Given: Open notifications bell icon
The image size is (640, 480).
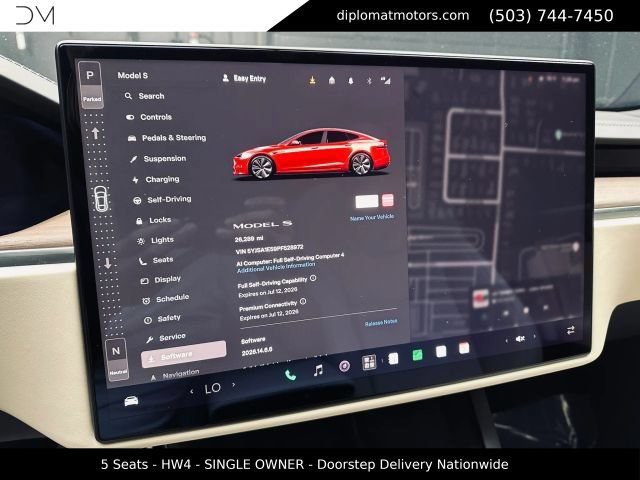Looking at the screenshot, I should click(351, 81).
